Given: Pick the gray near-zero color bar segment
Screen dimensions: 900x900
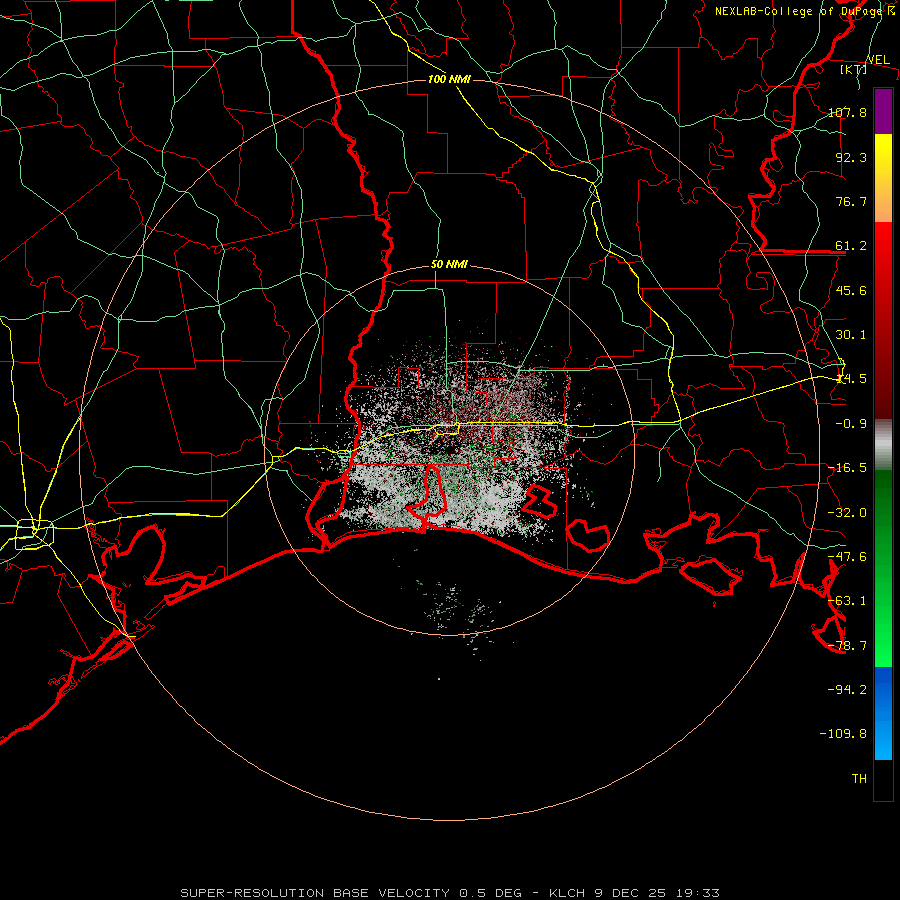Looking at the screenshot, I should click(883, 445).
